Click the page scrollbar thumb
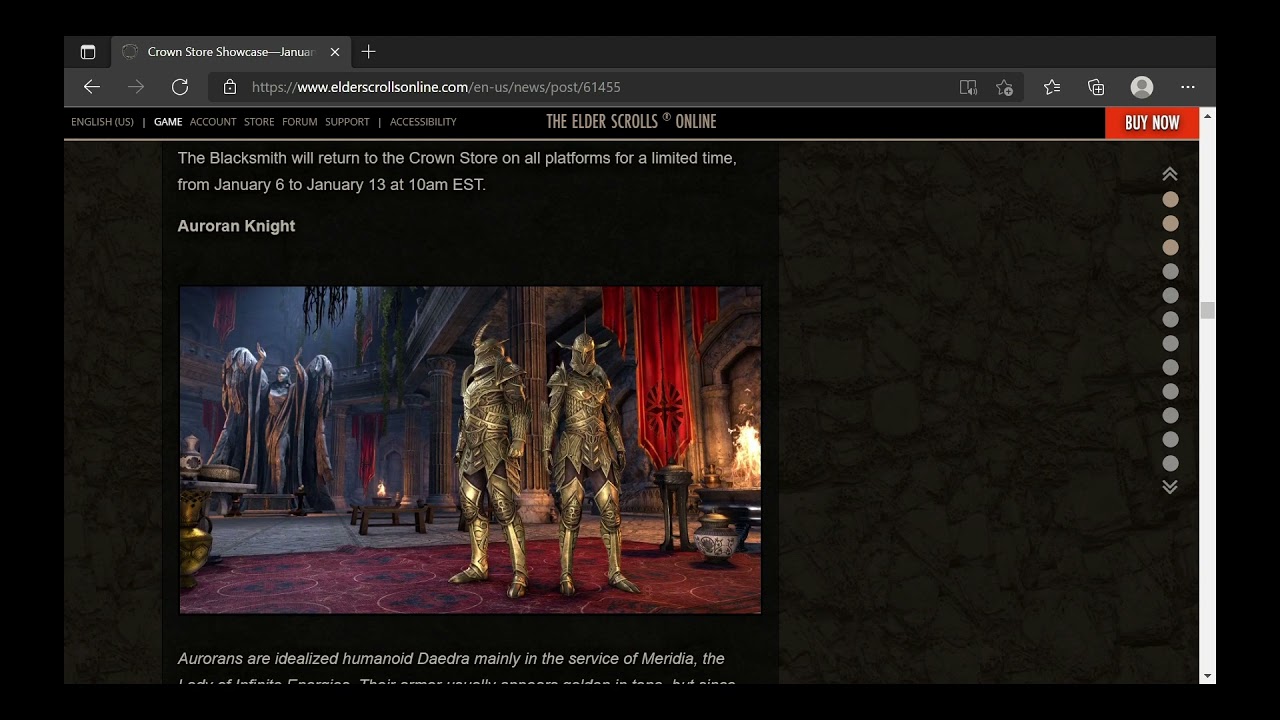This screenshot has width=1280, height=720. (x=1208, y=310)
